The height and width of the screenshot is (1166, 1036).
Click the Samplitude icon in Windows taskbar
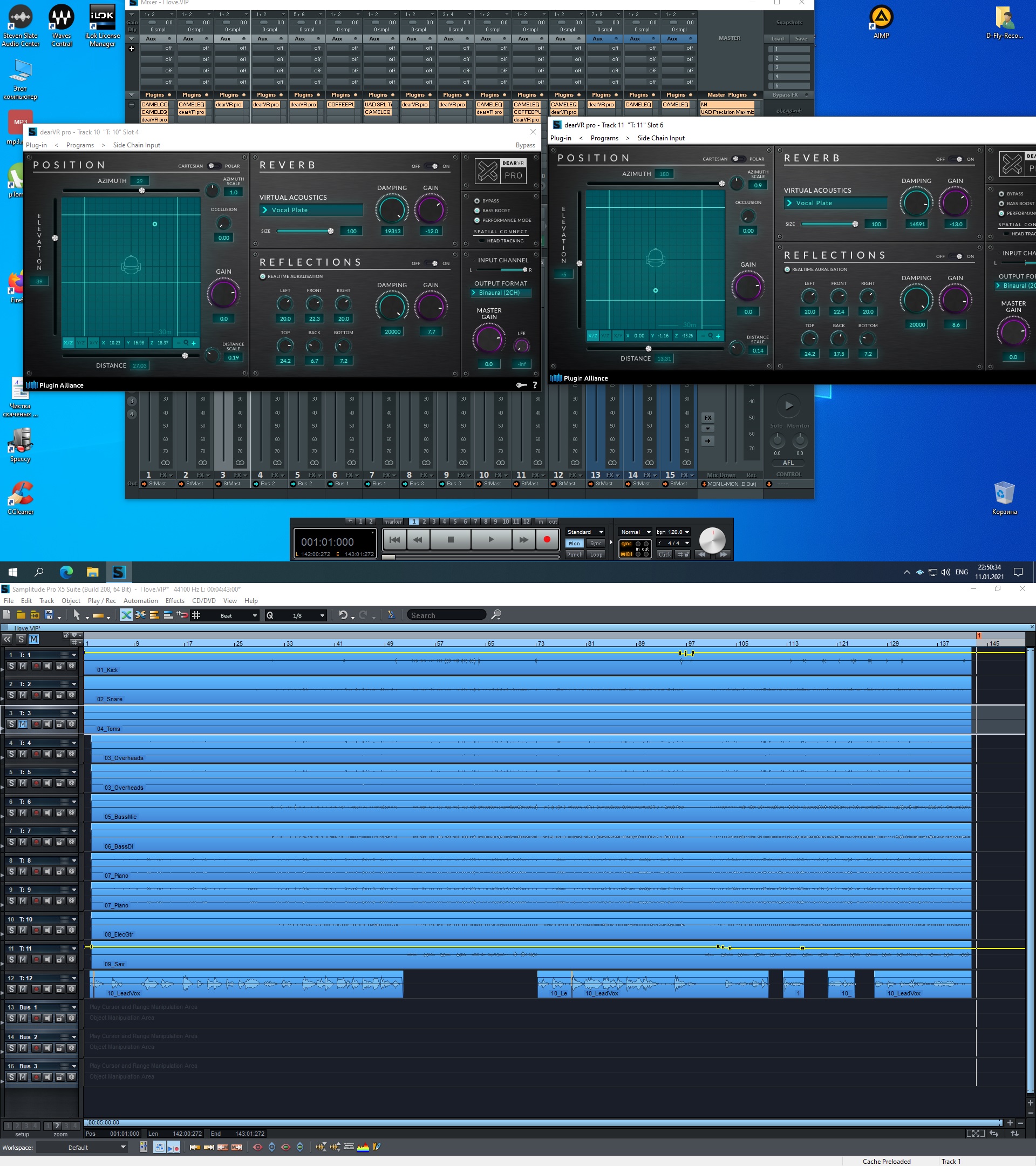tap(119, 572)
